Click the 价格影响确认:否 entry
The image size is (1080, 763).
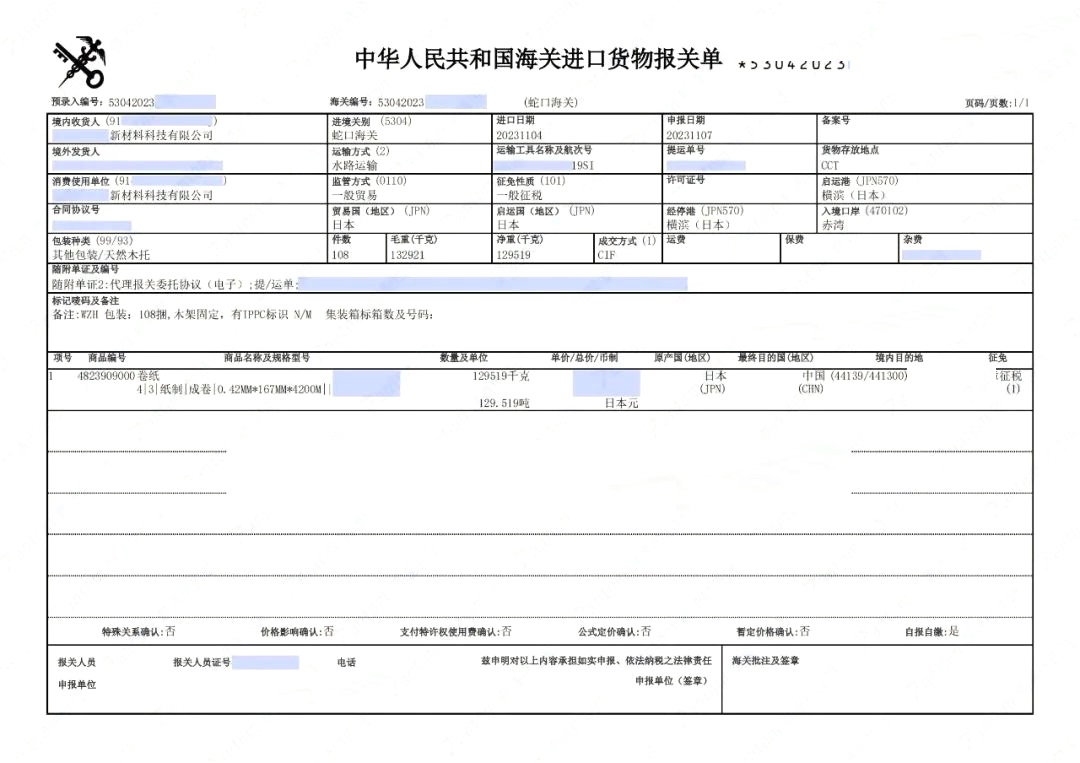pos(297,631)
